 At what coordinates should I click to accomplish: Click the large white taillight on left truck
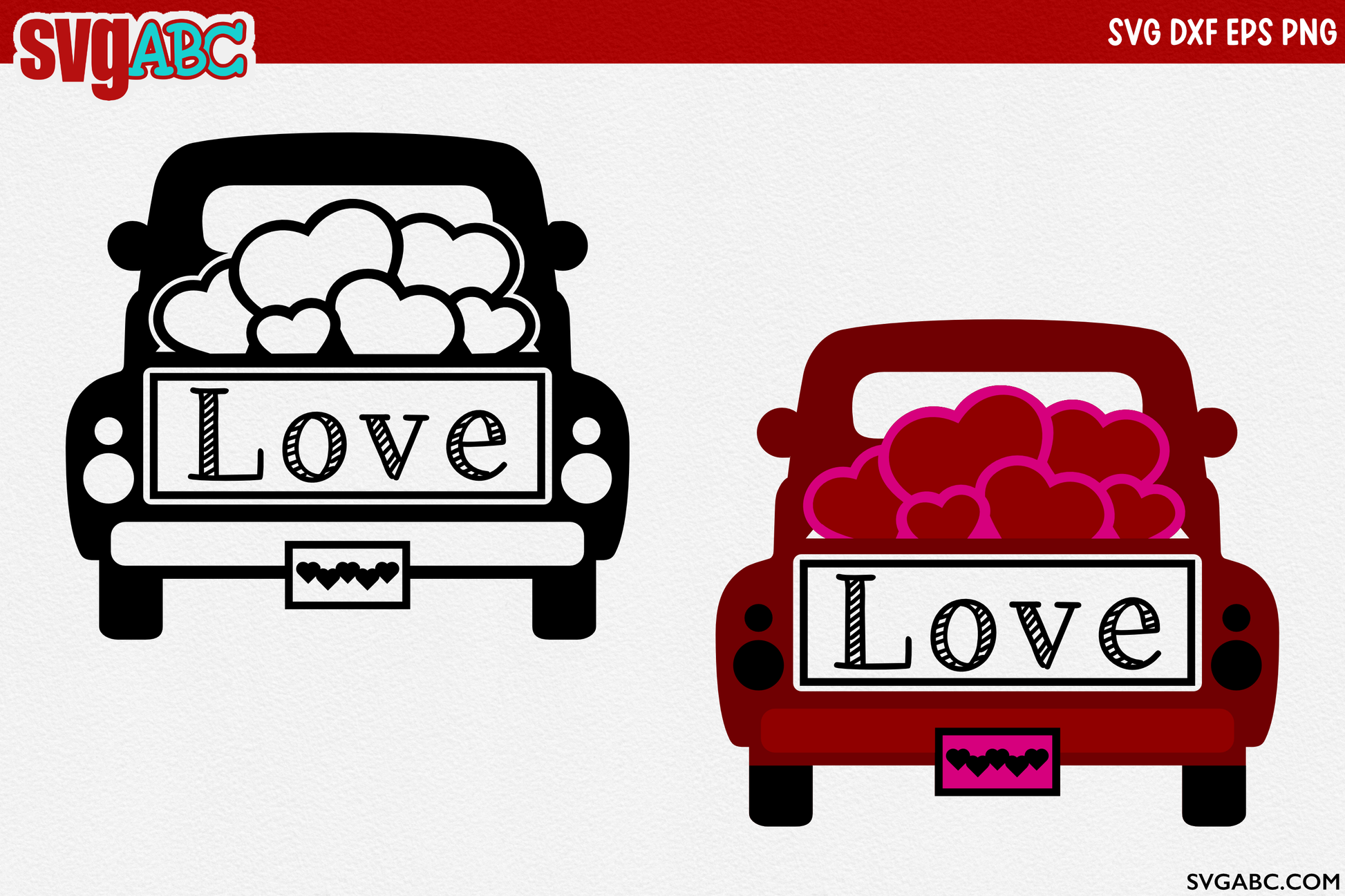[x=109, y=478]
